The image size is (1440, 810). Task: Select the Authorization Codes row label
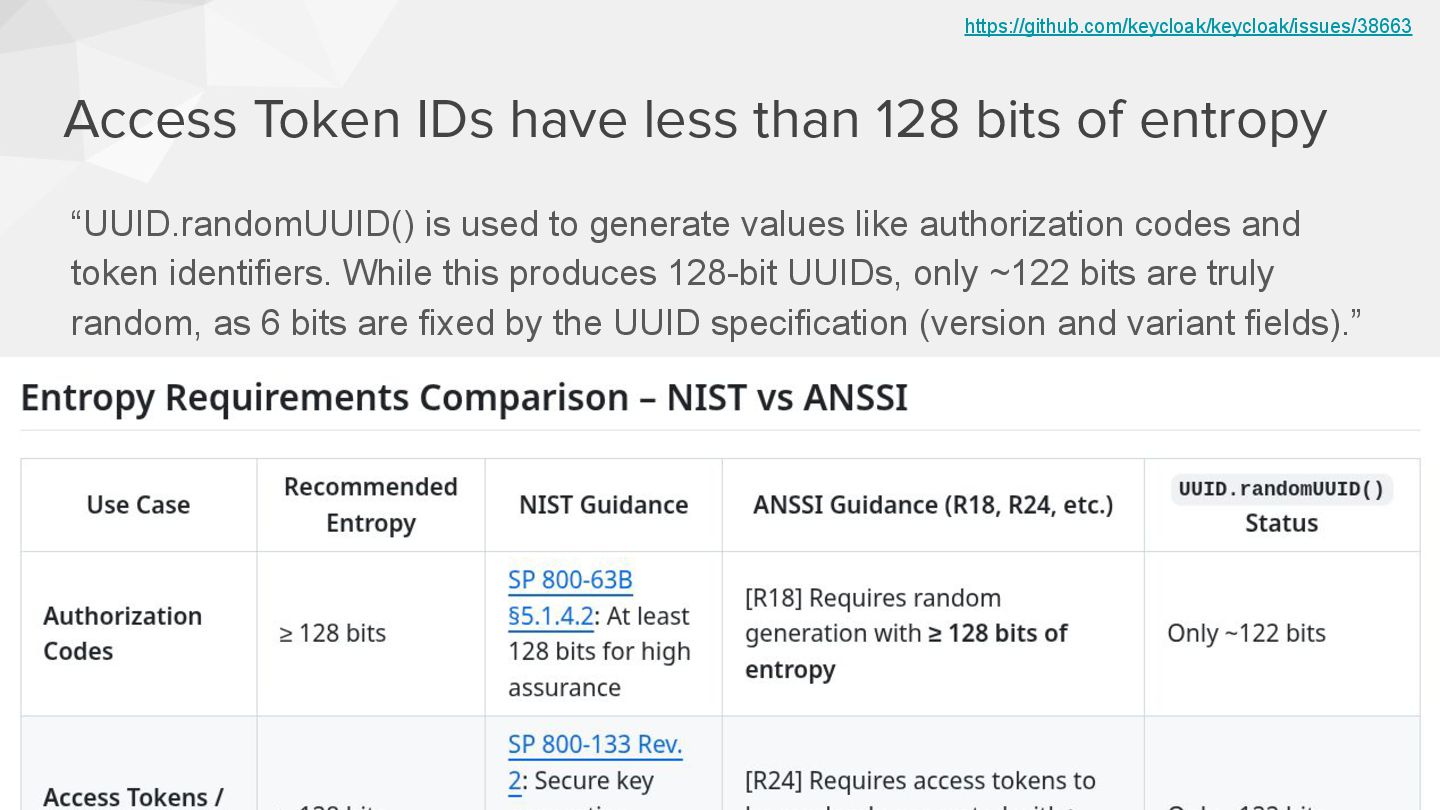[122, 633]
